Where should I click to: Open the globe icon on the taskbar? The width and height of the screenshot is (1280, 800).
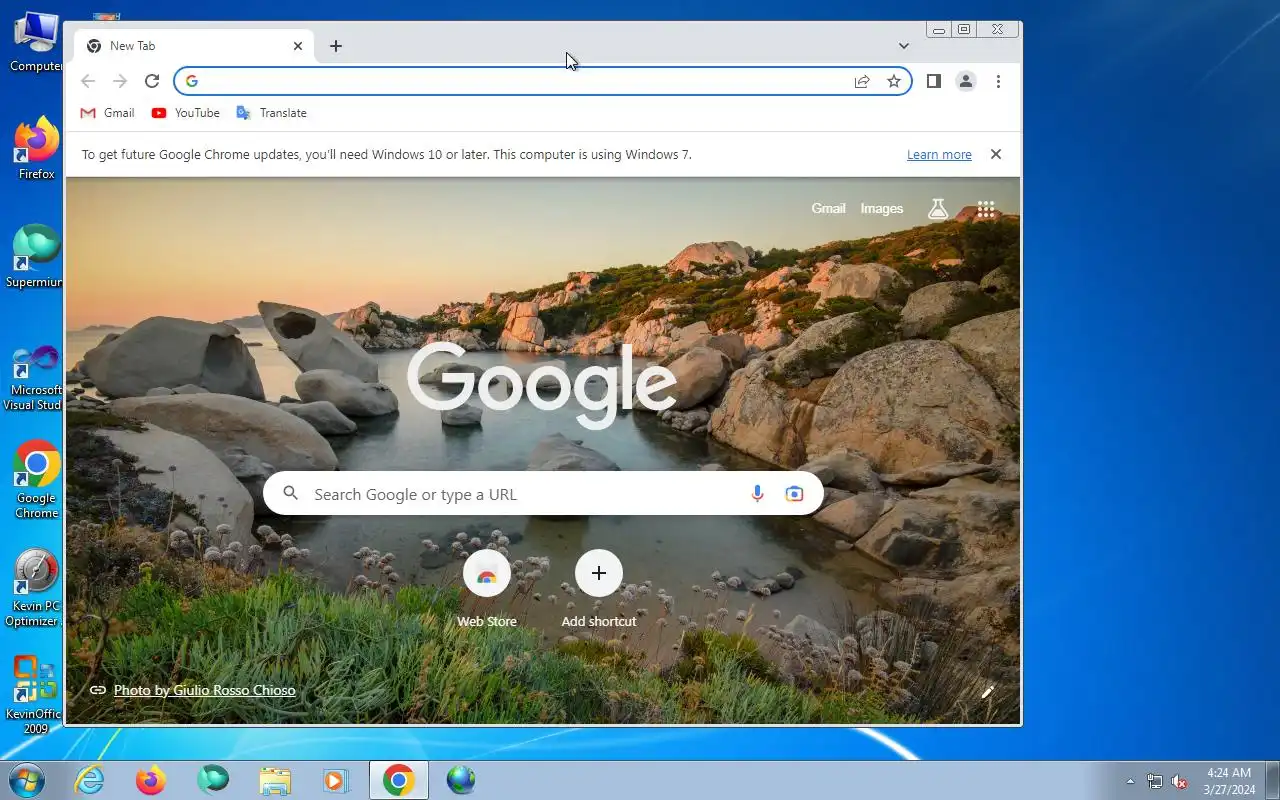pos(461,780)
